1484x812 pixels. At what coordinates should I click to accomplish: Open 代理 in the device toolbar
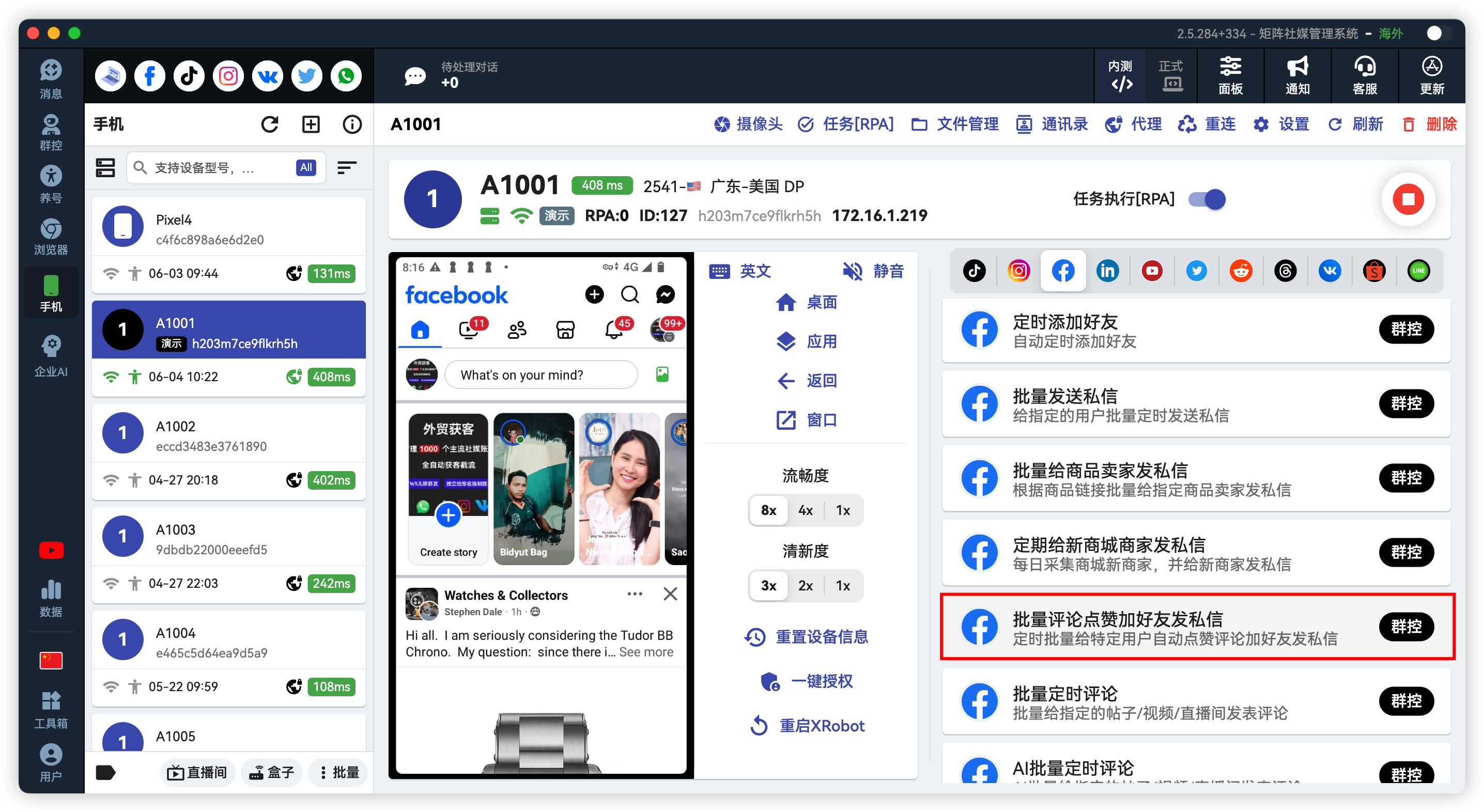click(1133, 124)
